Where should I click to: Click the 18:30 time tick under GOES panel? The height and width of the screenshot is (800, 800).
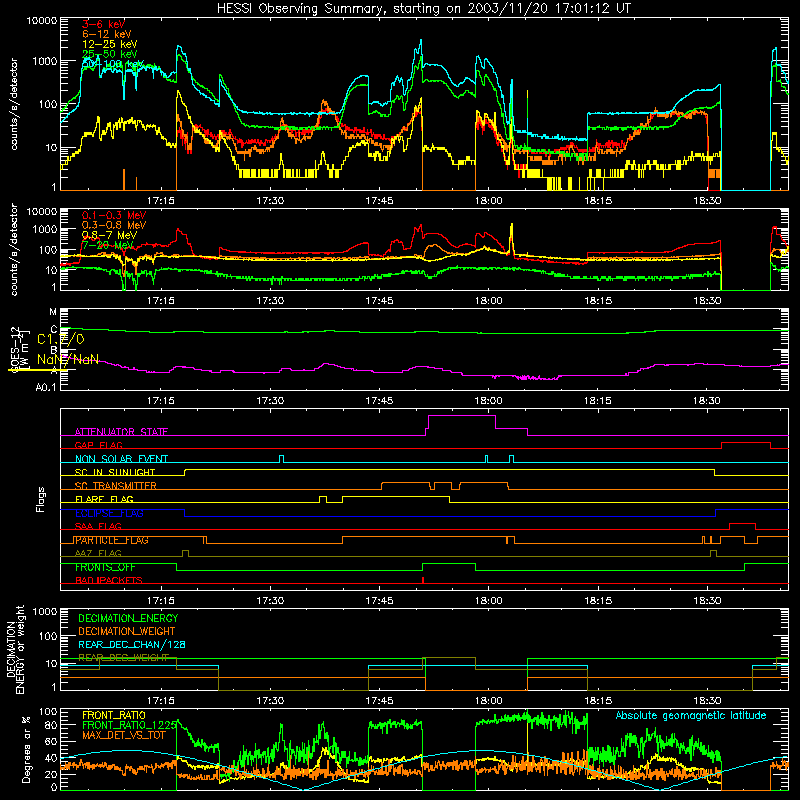click(x=707, y=401)
